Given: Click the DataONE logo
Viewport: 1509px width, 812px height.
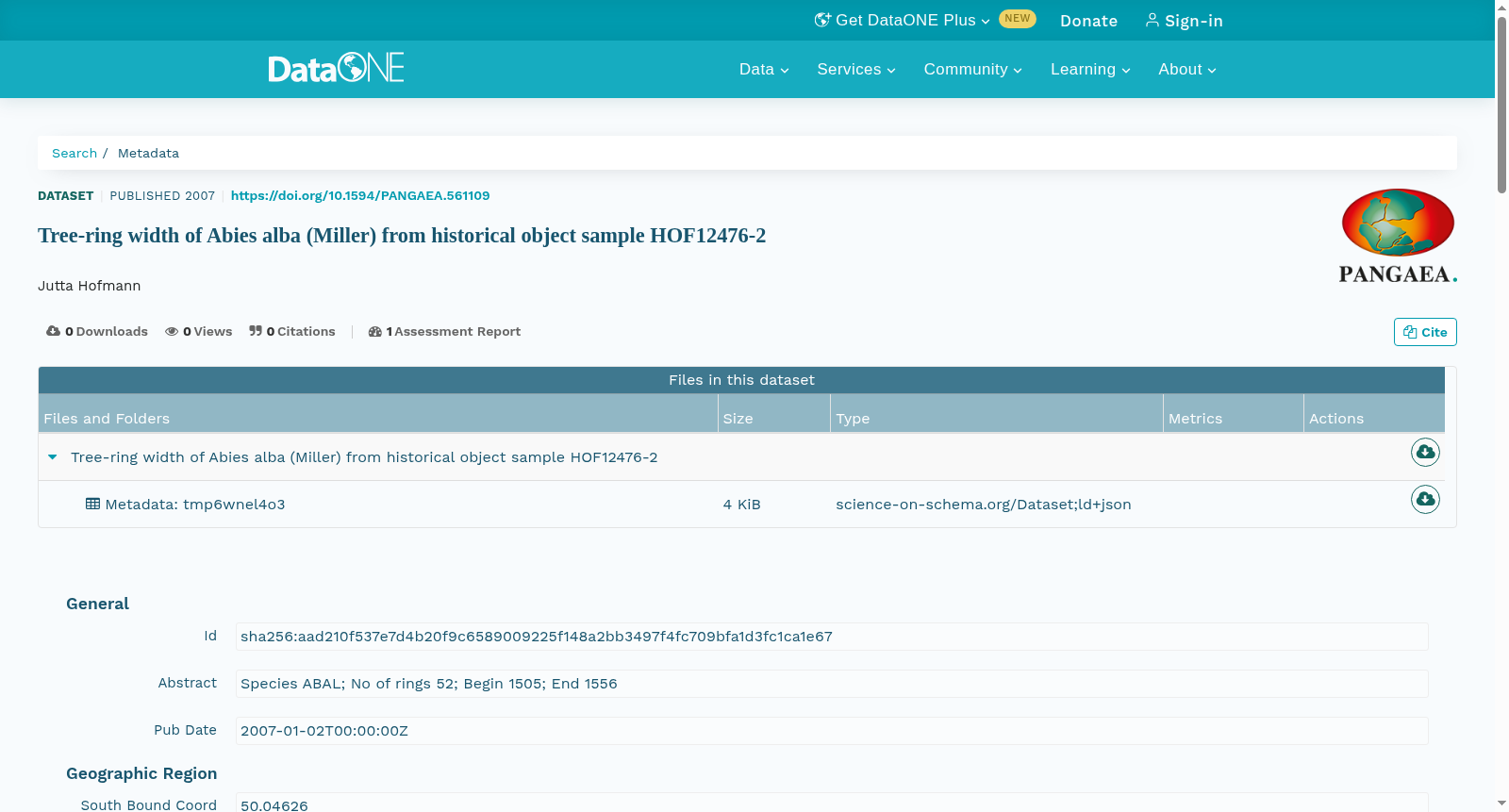Looking at the screenshot, I should 336,68.
